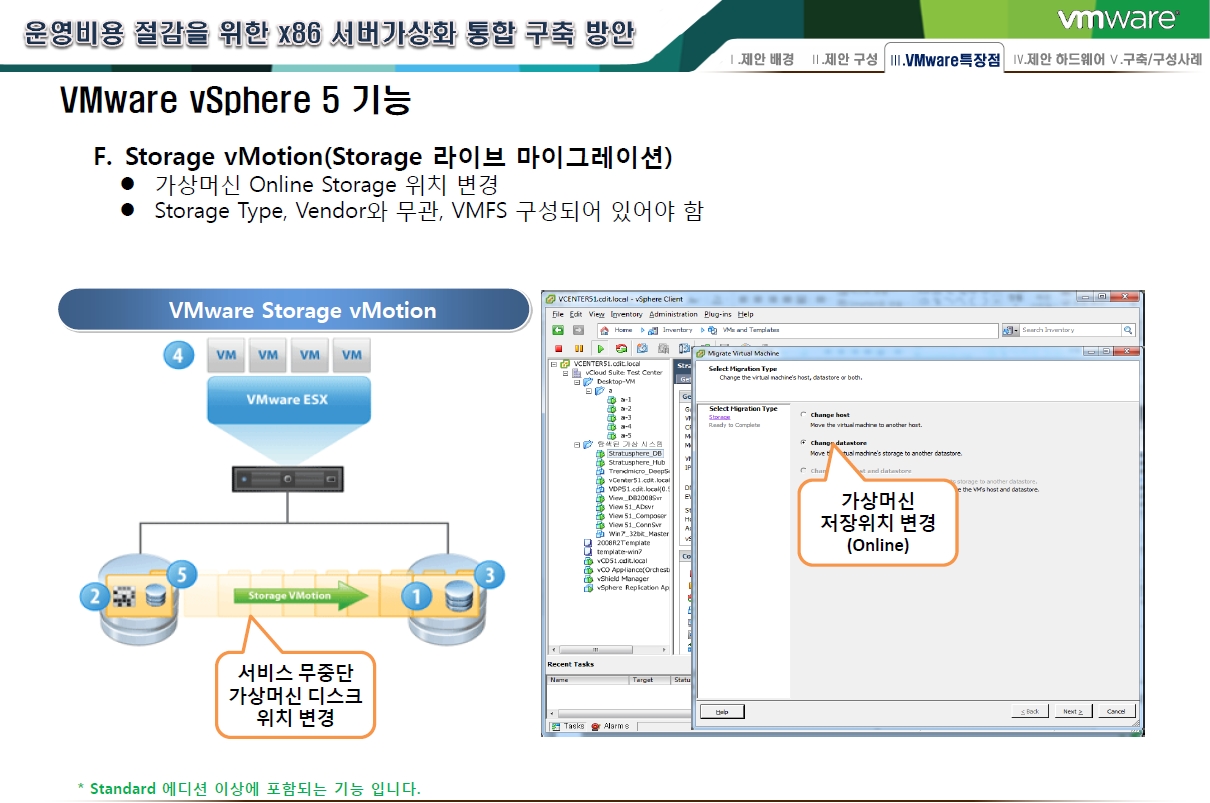Screen dimensions: 1210x803
Task: Click the II.제안 구성 slide tab
Action: (845, 60)
